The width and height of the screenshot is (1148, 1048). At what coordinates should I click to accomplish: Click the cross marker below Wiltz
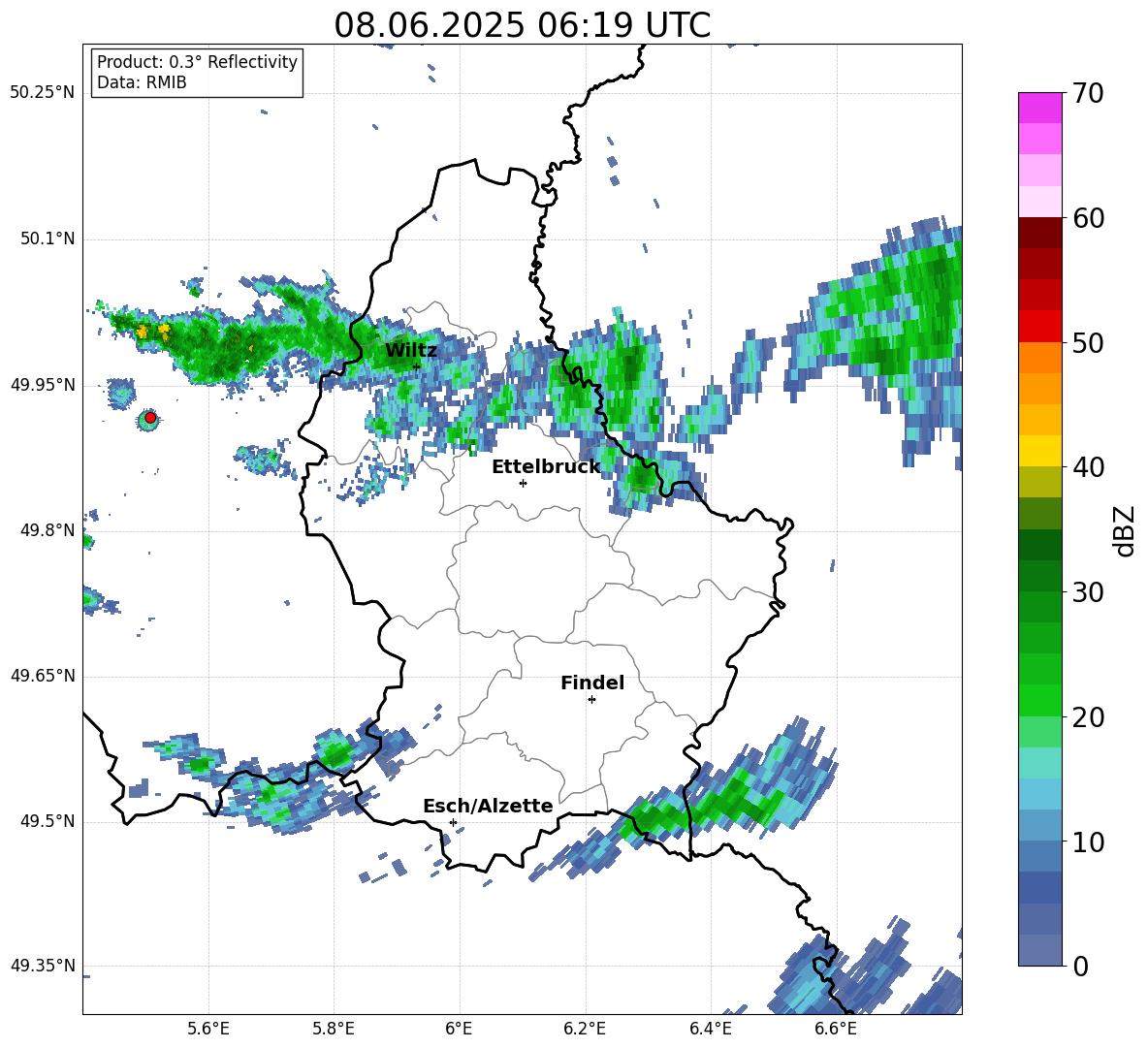click(x=417, y=366)
